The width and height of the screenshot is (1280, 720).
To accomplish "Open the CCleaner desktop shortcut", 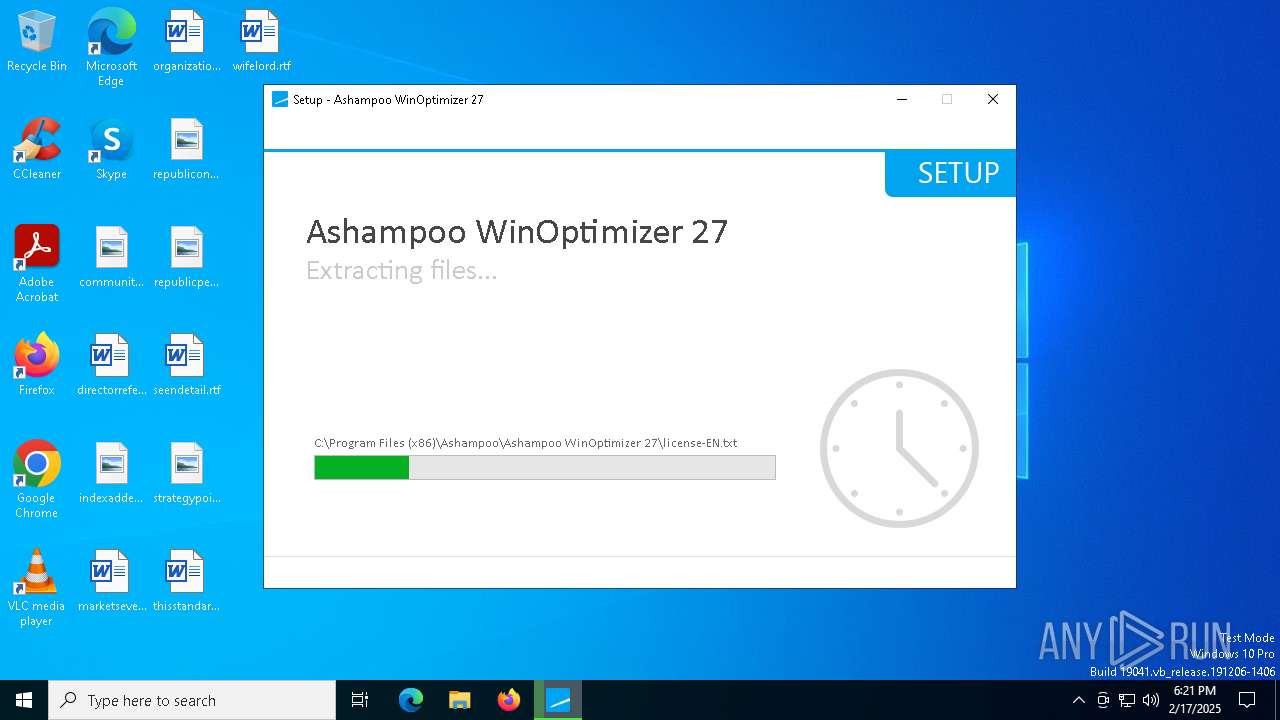I will point(37,149).
